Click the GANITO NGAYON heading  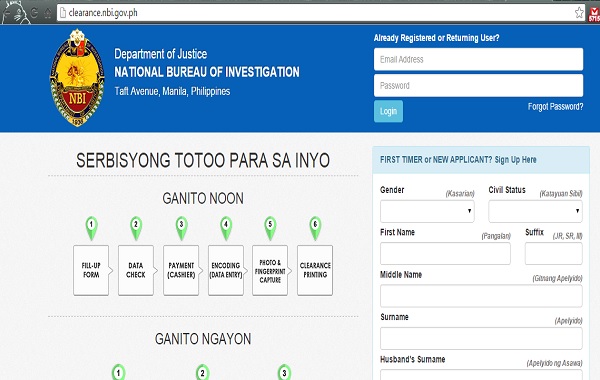point(203,339)
